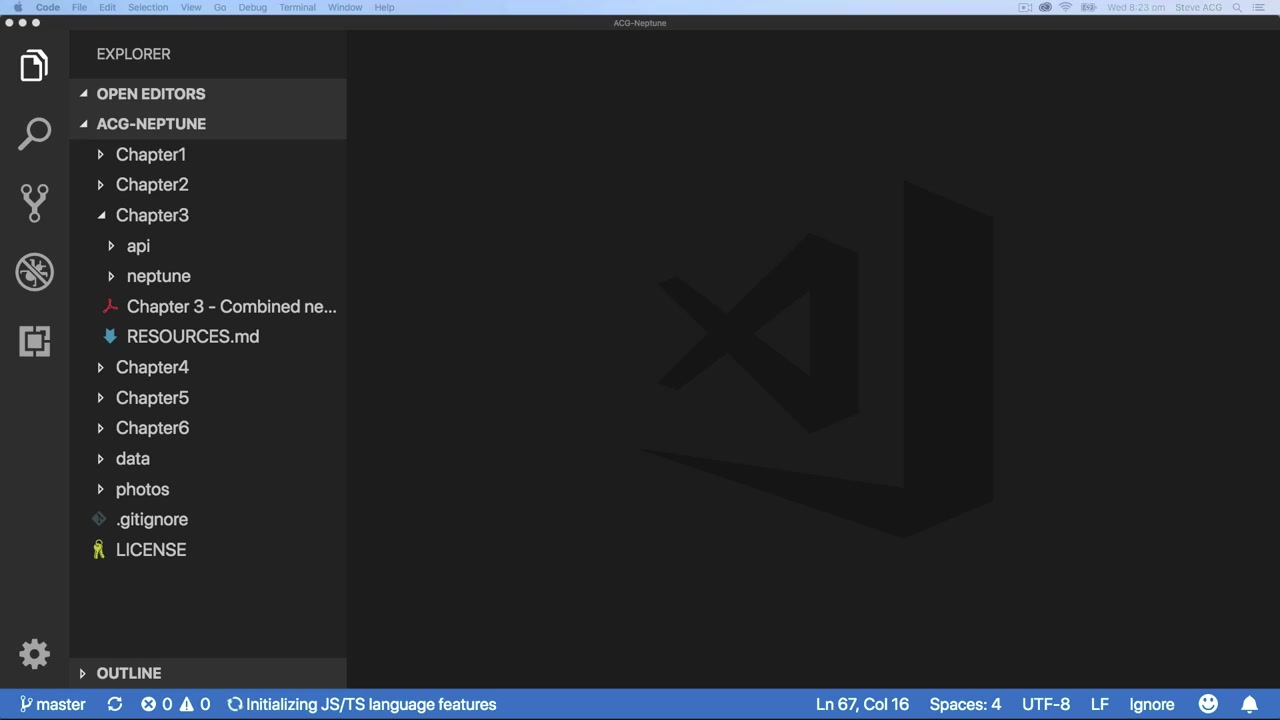Screen dimensions: 1280x720
Task: Open the .gitignore file
Action: click(x=208, y=519)
